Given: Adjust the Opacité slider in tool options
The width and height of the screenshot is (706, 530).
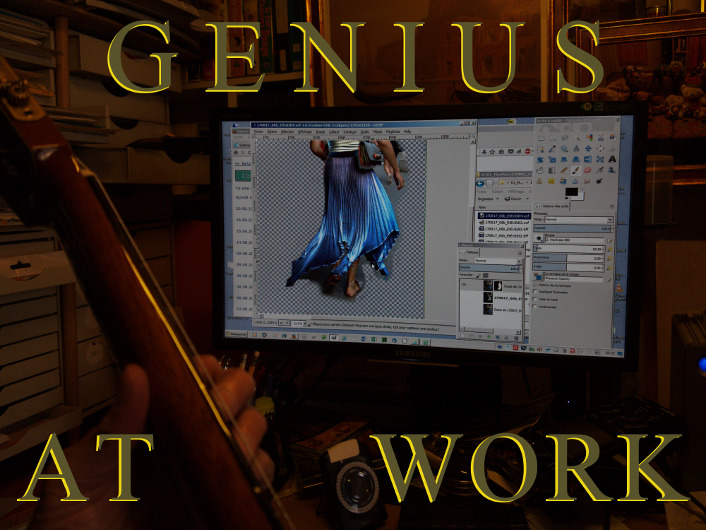Looking at the screenshot, I should pyautogui.click(x=572, y=228).
